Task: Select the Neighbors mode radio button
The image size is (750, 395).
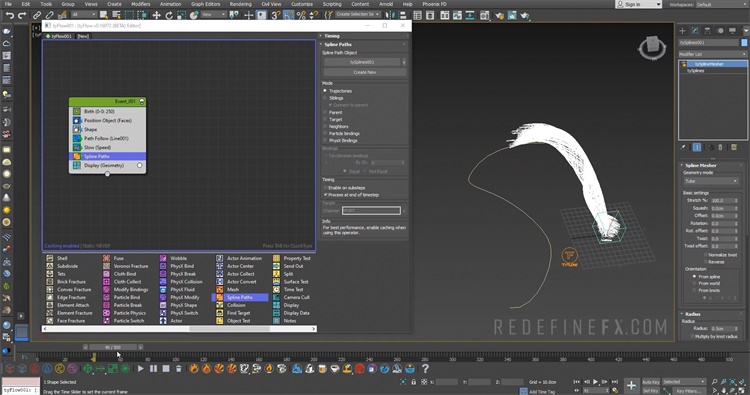Action: (x=325, y=127)
